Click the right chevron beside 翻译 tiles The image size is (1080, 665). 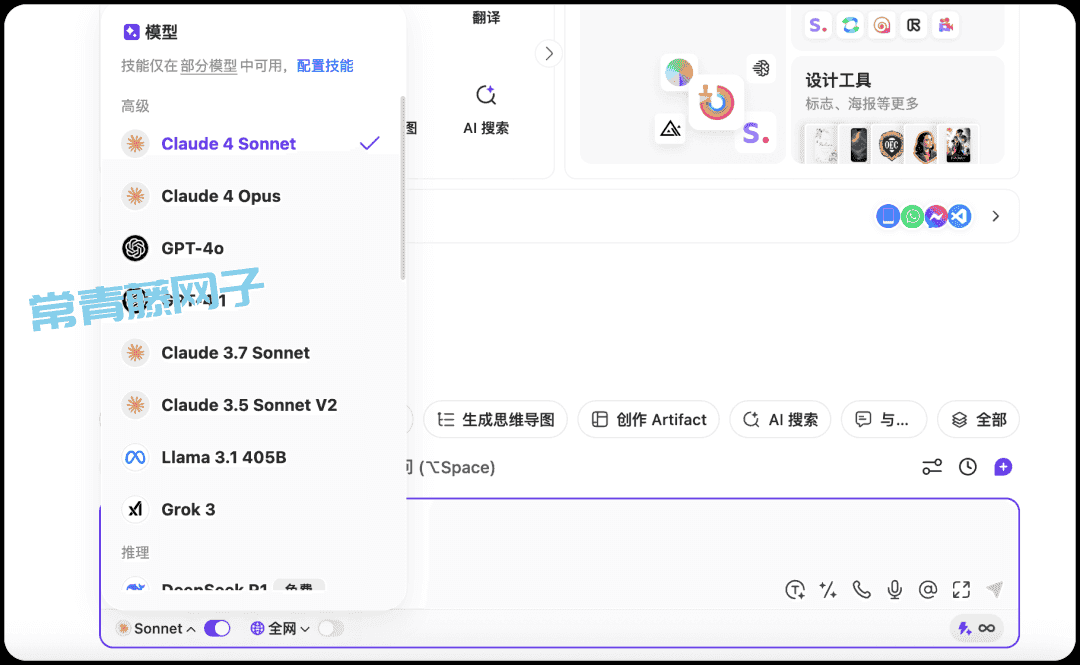tap(549, 54)
